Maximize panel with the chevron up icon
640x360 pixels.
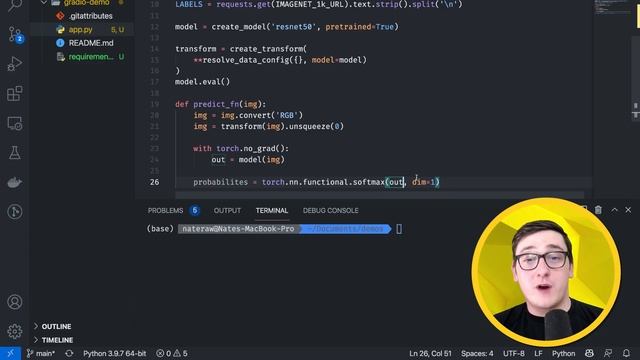point(614,210)
